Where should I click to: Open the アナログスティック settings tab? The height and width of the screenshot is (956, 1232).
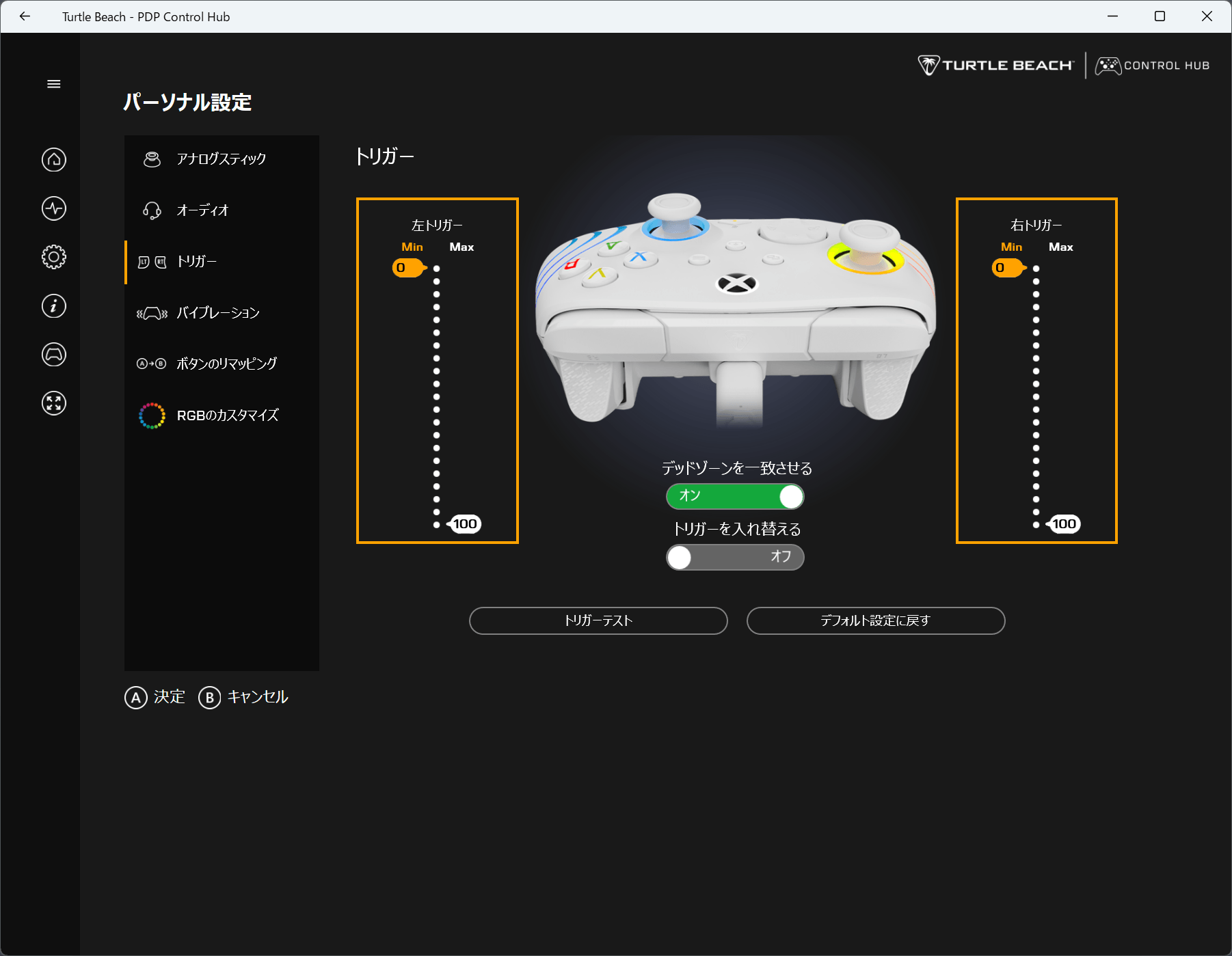(x=221, y=159)
